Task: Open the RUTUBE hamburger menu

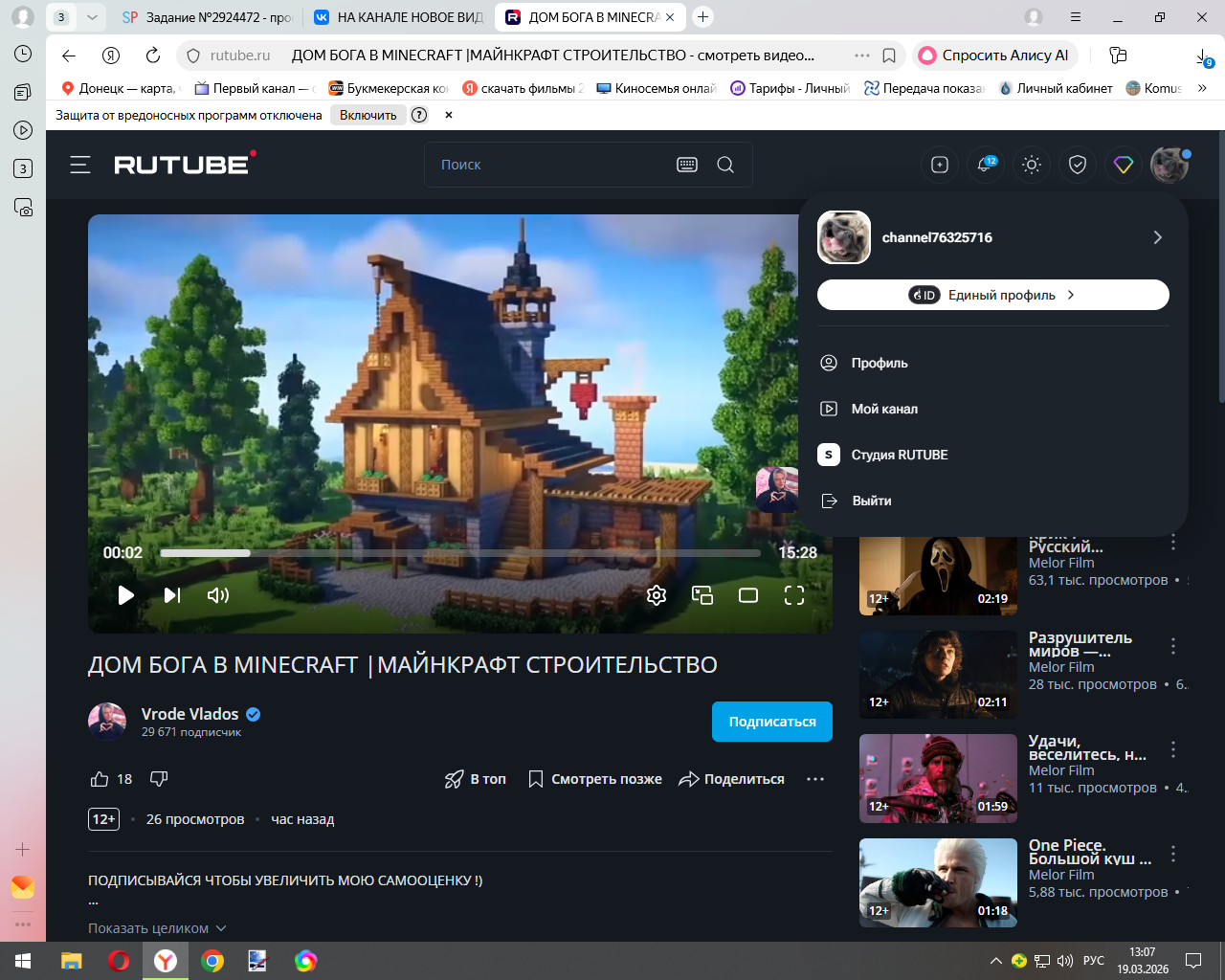Action: click(x=80, y=165)
